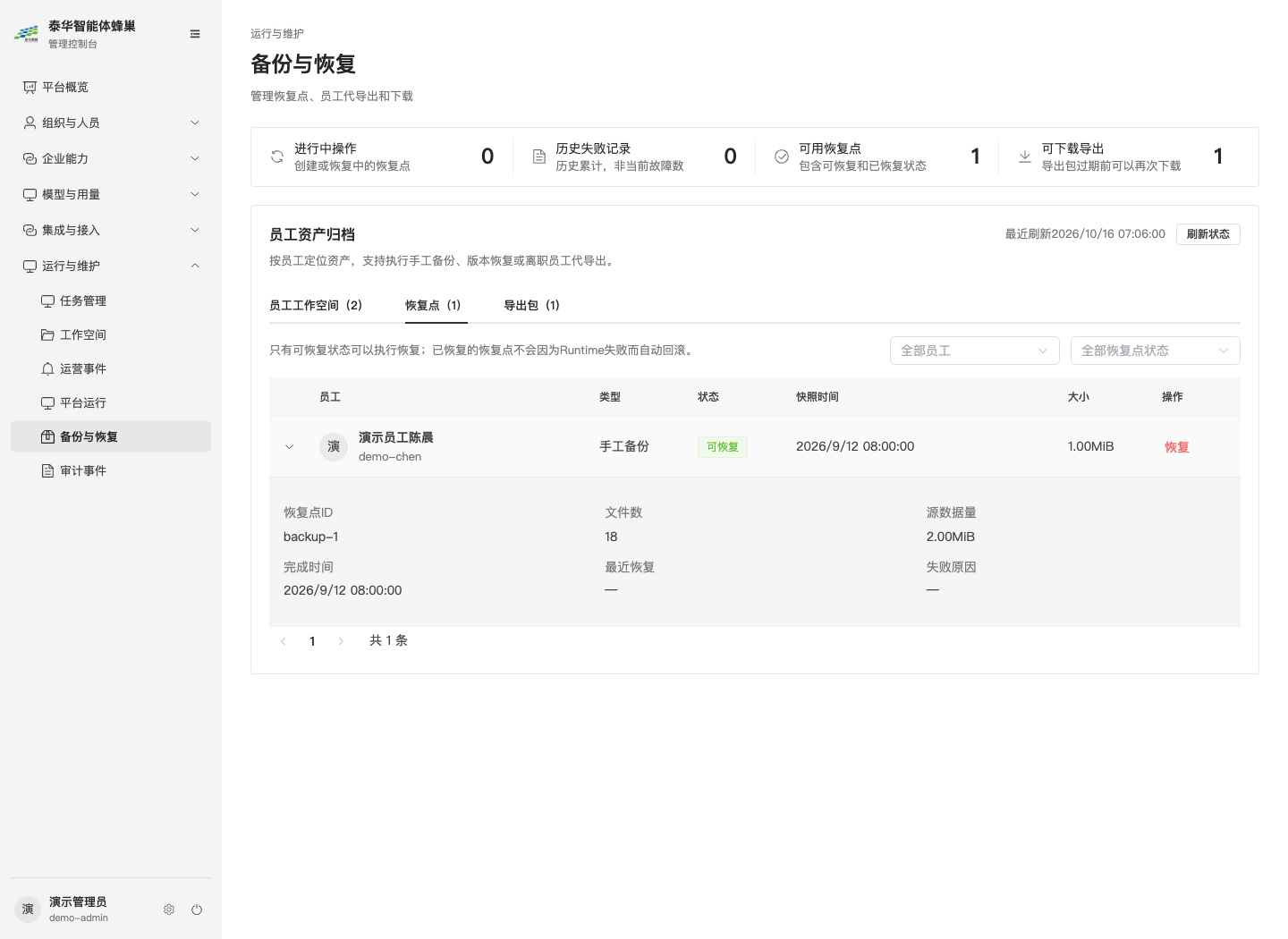Screen dimensions: 1288x939
Task: Open 任务管理 from the sidebar
Action: click(111, 300)
